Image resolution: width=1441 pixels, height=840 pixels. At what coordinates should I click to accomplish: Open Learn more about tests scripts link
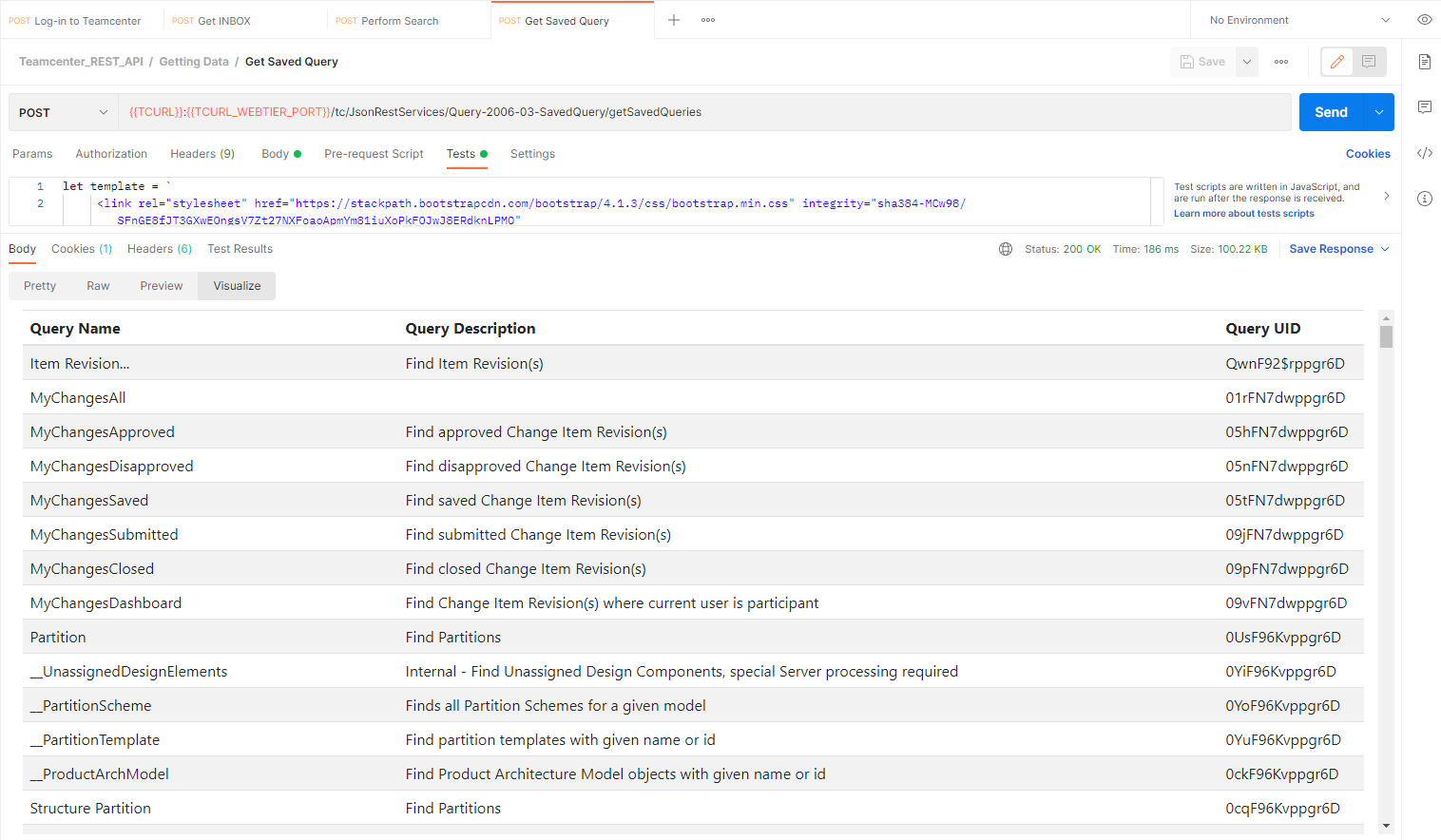click(x=1243, y=214)
